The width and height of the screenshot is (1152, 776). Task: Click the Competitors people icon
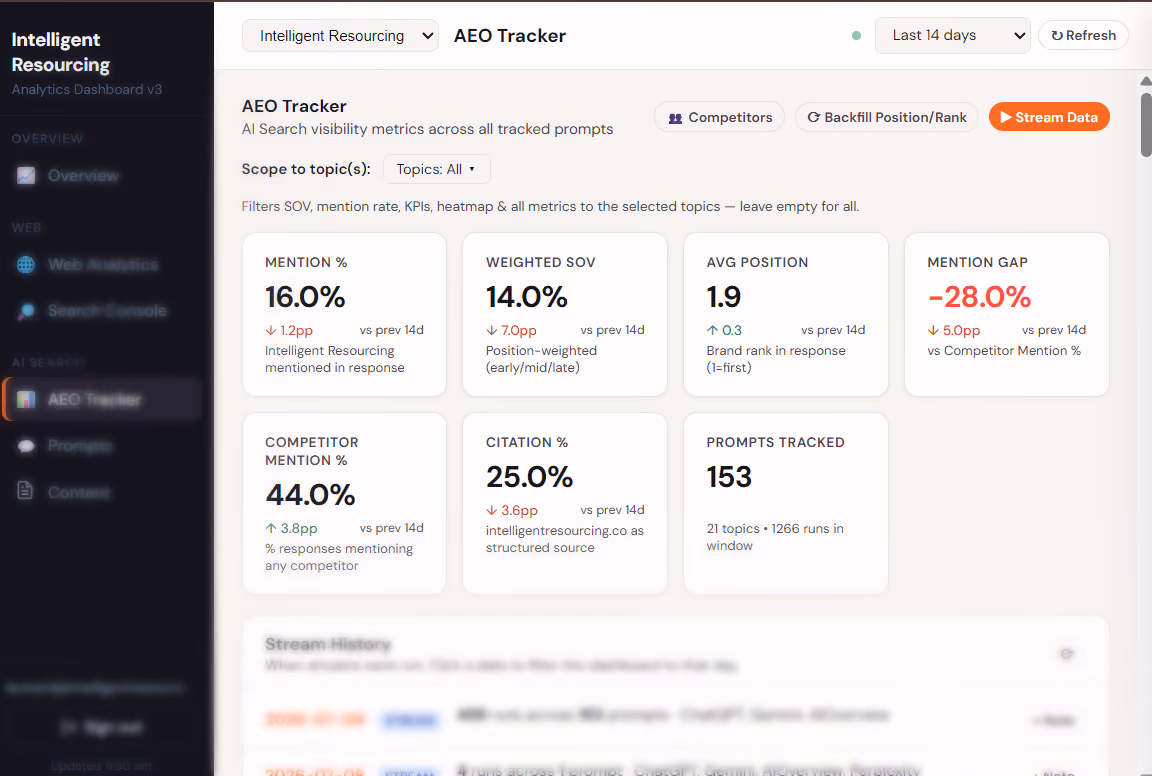(675, 118)
